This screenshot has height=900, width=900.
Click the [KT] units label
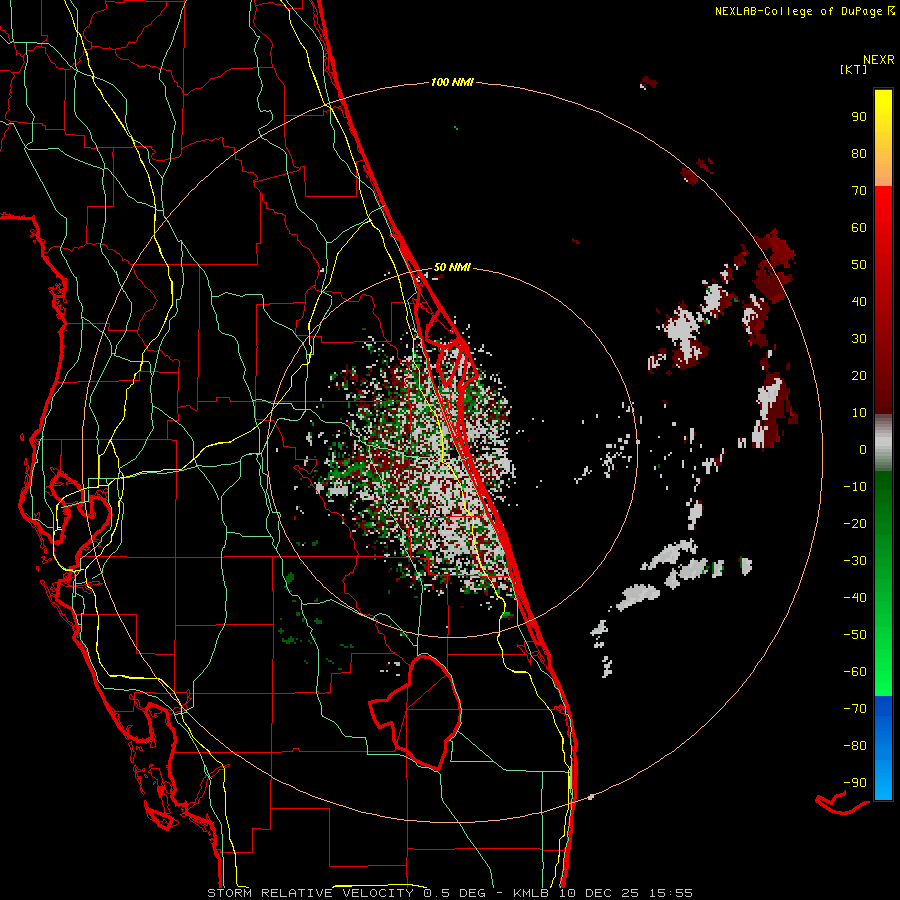854,69
